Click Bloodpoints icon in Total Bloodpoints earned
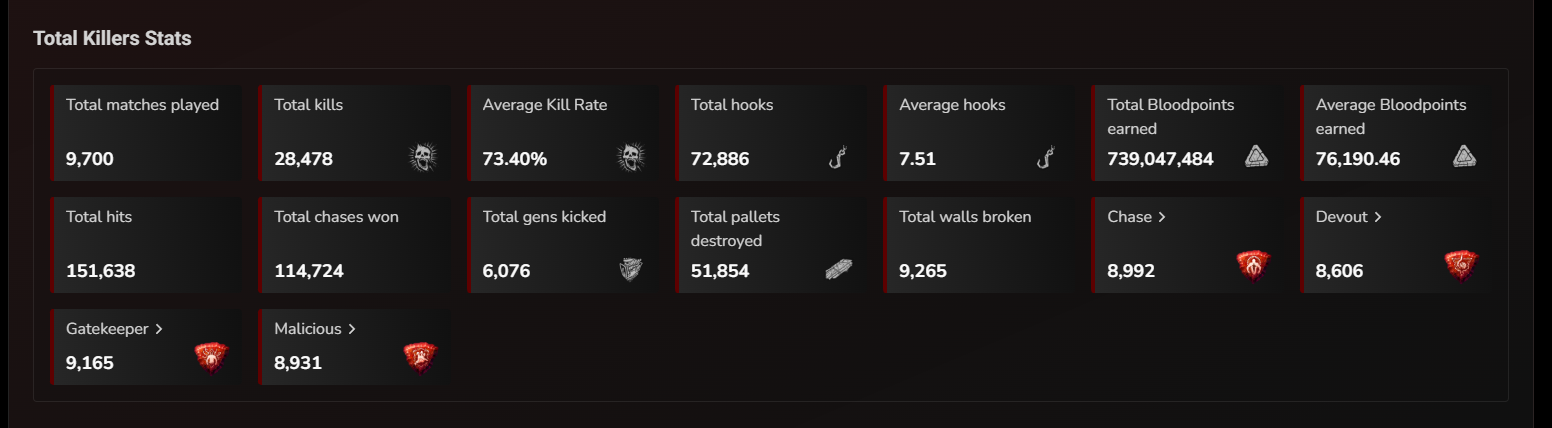Viewport: 1552px width, 428px height. [1256, 156]
